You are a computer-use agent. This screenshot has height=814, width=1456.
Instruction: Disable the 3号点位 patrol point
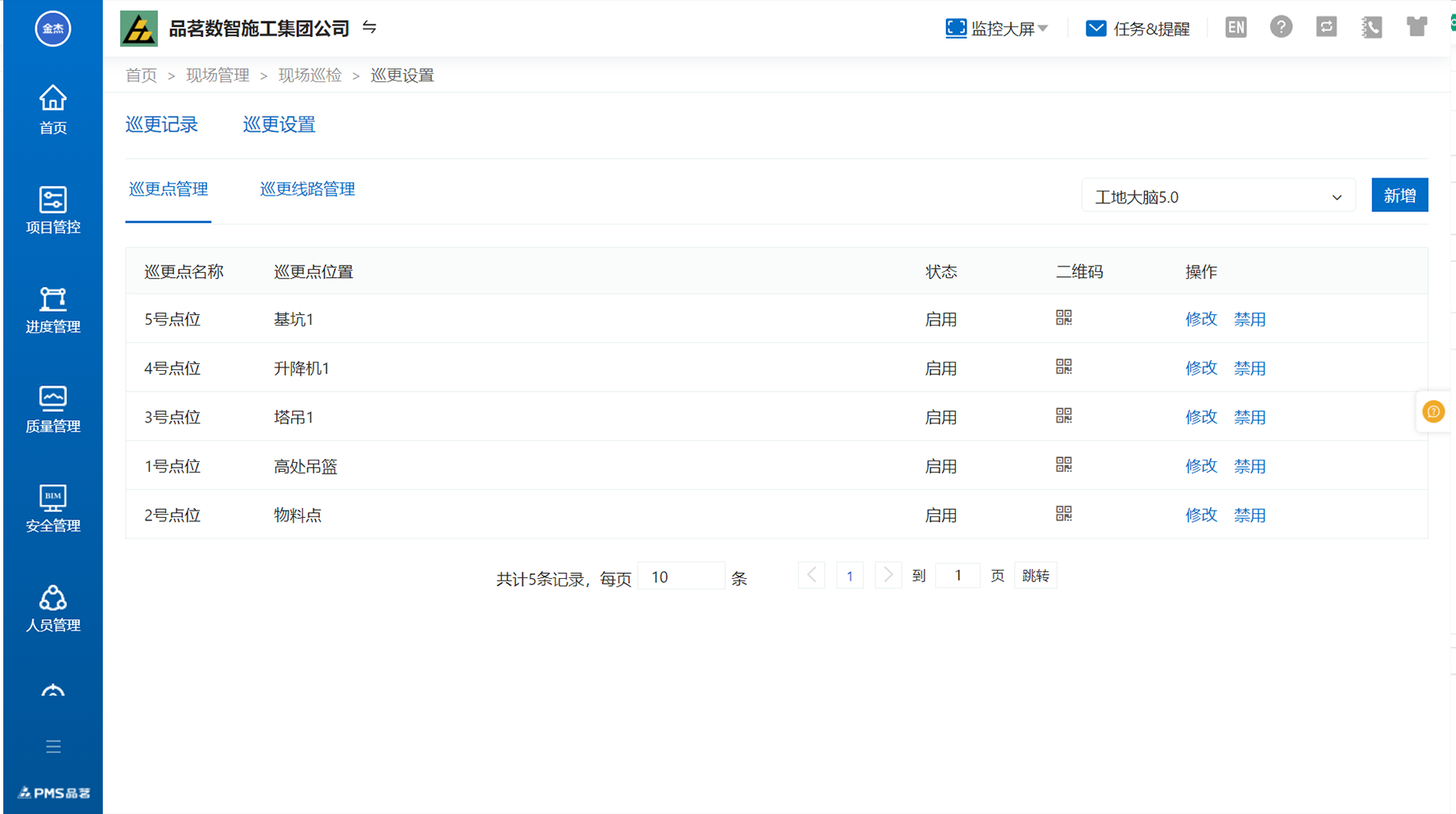click(x=1249, y=417)
